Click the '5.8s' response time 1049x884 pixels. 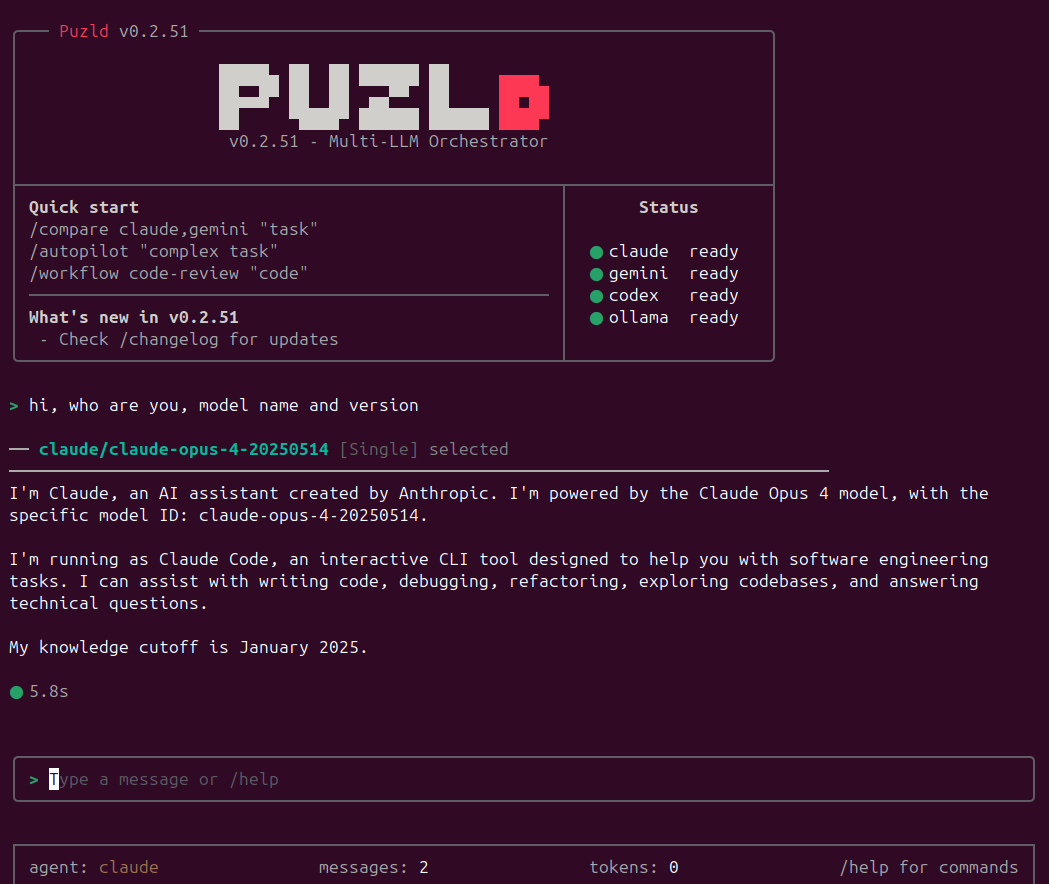49,692
